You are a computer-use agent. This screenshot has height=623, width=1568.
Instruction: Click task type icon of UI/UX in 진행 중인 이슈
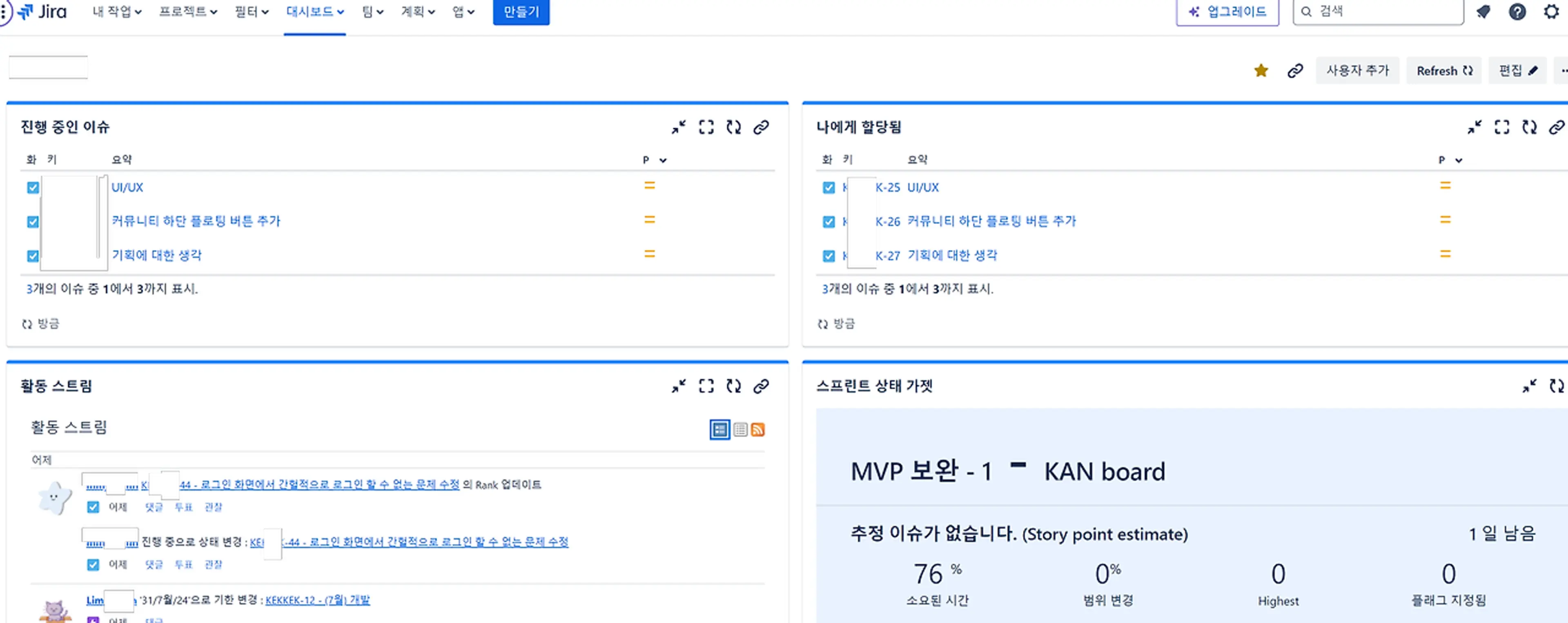tap(33, 187)
